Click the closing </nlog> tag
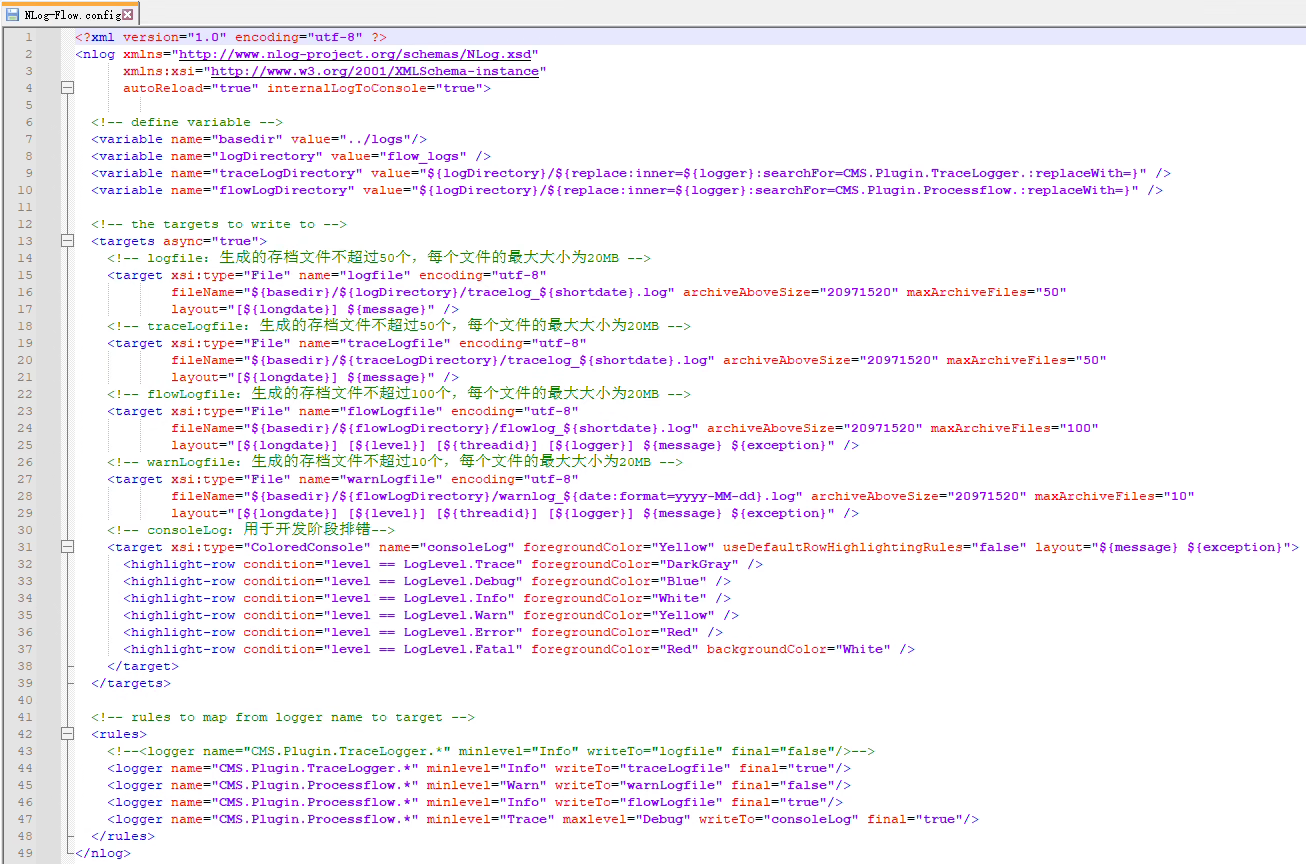The height and width of the screenshot is (864, 1306). pos(103,853)
